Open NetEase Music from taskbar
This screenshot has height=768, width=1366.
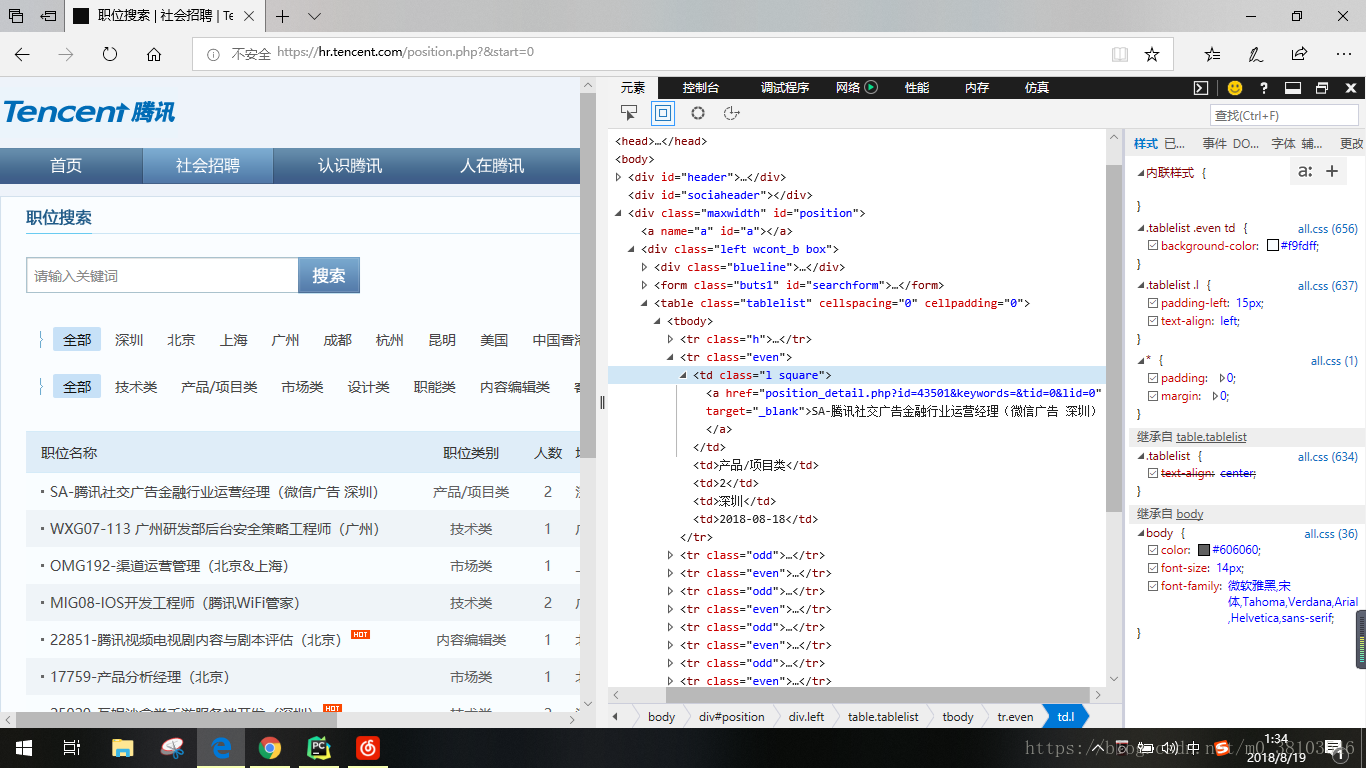pos(368,747)
